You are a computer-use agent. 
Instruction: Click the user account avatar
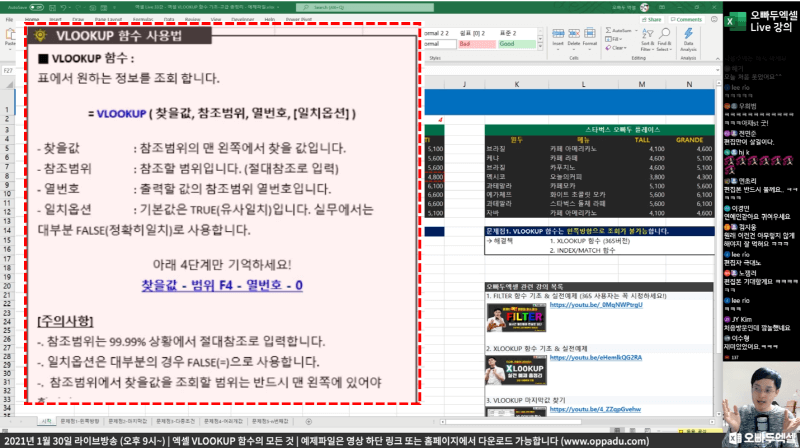644,7
